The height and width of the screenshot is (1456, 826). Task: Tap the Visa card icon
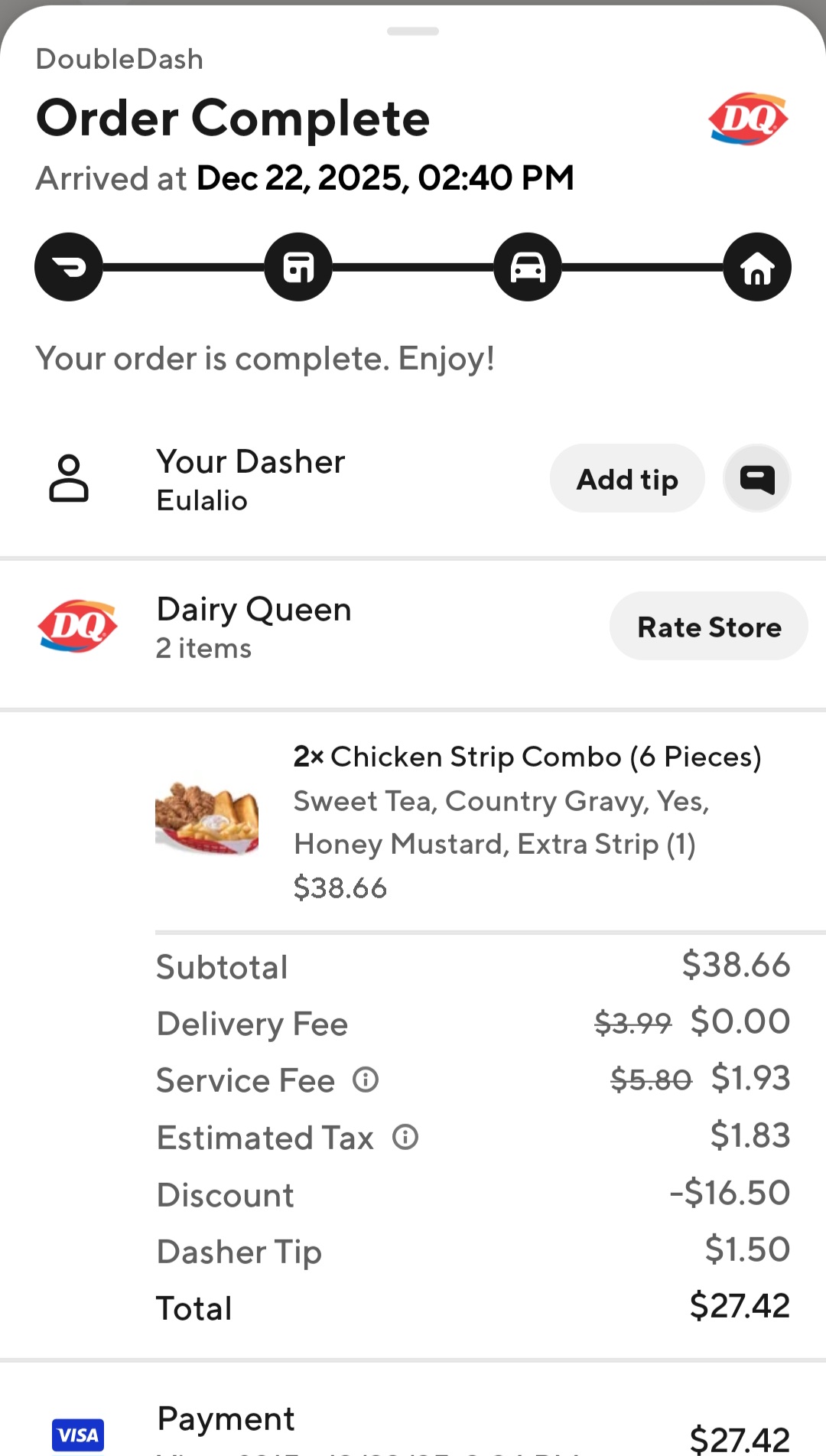point(78,1435)
